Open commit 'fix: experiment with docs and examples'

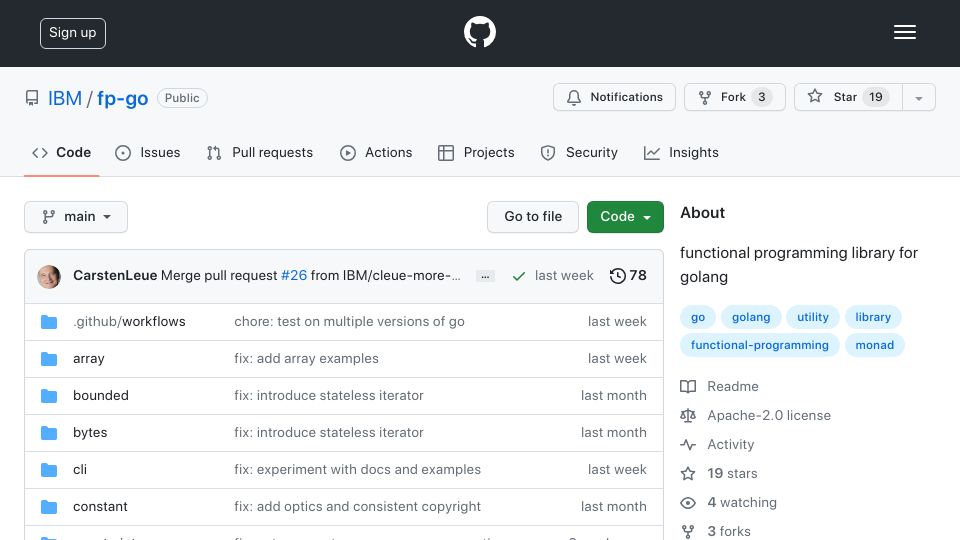tap(358, 470)
